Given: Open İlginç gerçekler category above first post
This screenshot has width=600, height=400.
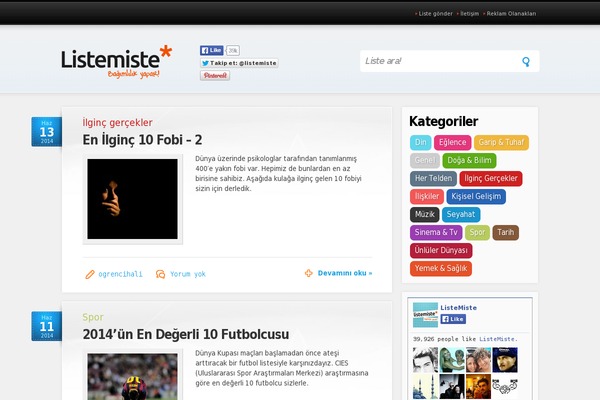Looking at the screenshot, I should click(x=117, y=122).
